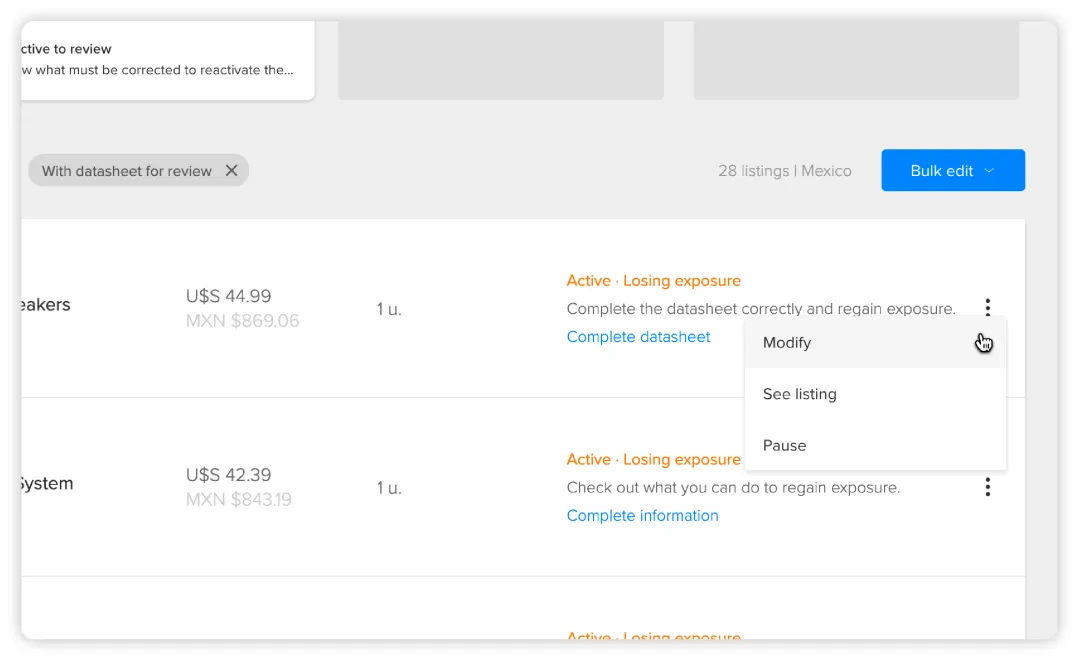This screenshot has width=1080, height=661.
Task: Click the Bulk edit button label
Action: tap(941, 171)
